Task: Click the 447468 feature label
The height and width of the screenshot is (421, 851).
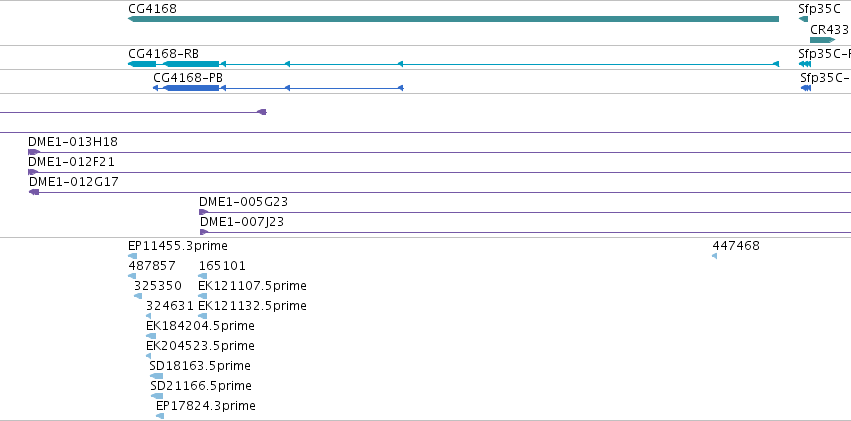Action: tap(736, 246)
